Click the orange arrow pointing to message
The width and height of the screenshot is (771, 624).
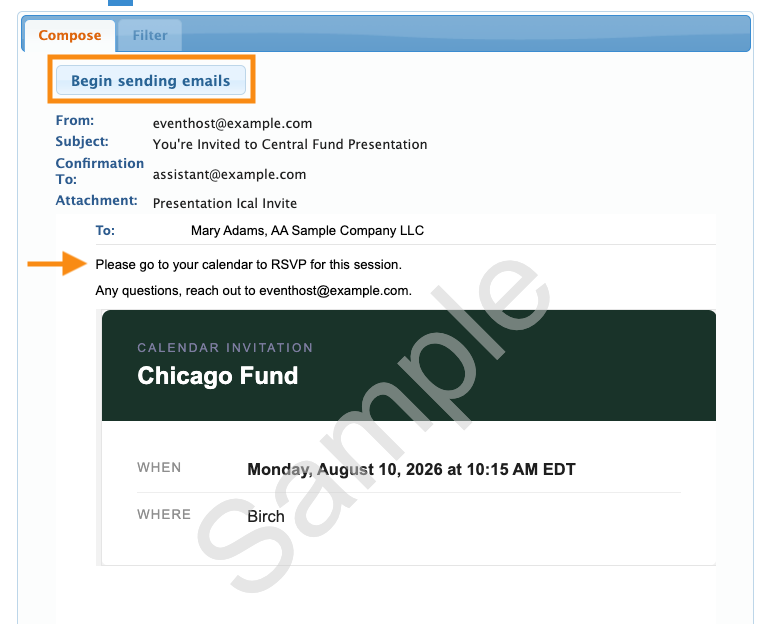point(57,264)
